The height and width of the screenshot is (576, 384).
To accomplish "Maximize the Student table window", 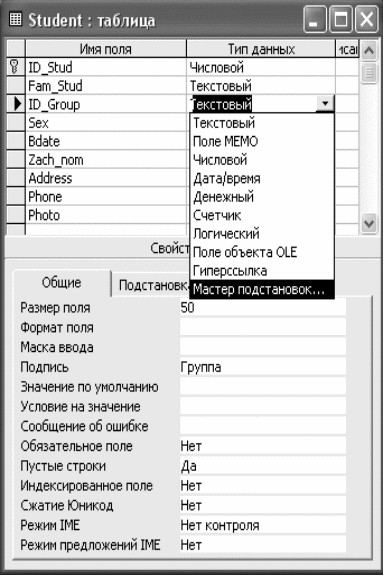I will point(340,19).
